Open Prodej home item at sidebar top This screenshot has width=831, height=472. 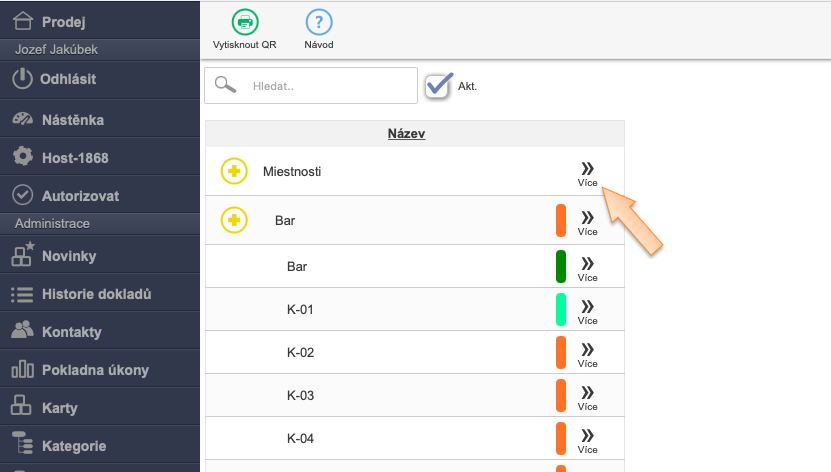point(63,21)
